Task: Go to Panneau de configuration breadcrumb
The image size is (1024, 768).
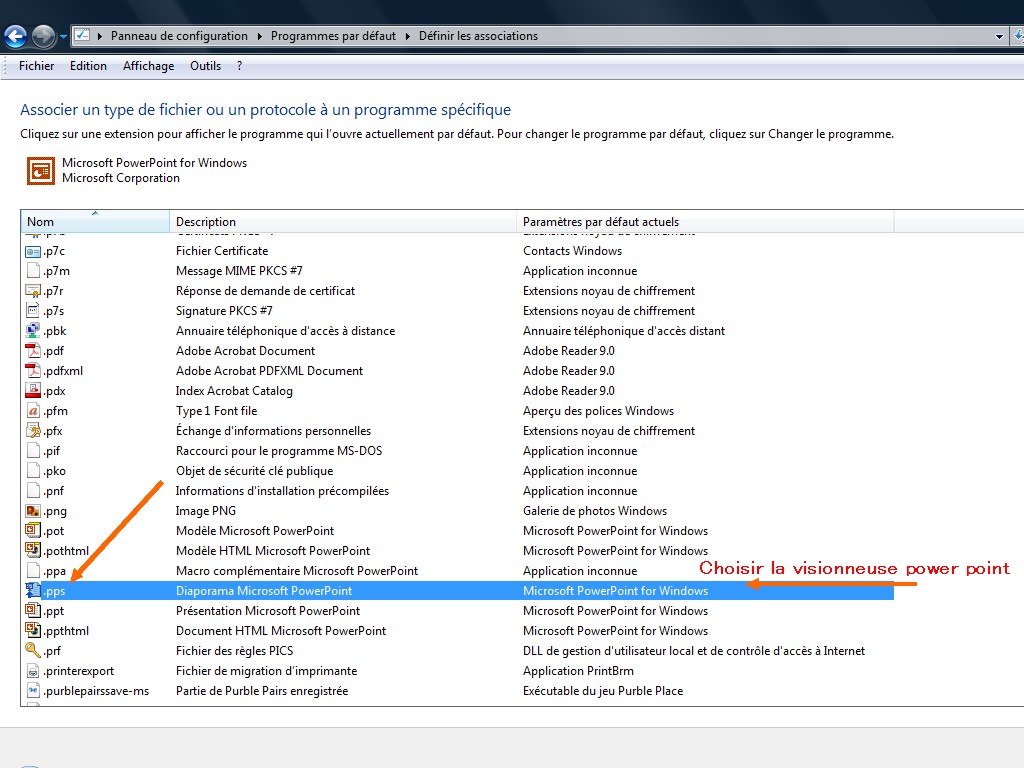Action: point(179,36)
